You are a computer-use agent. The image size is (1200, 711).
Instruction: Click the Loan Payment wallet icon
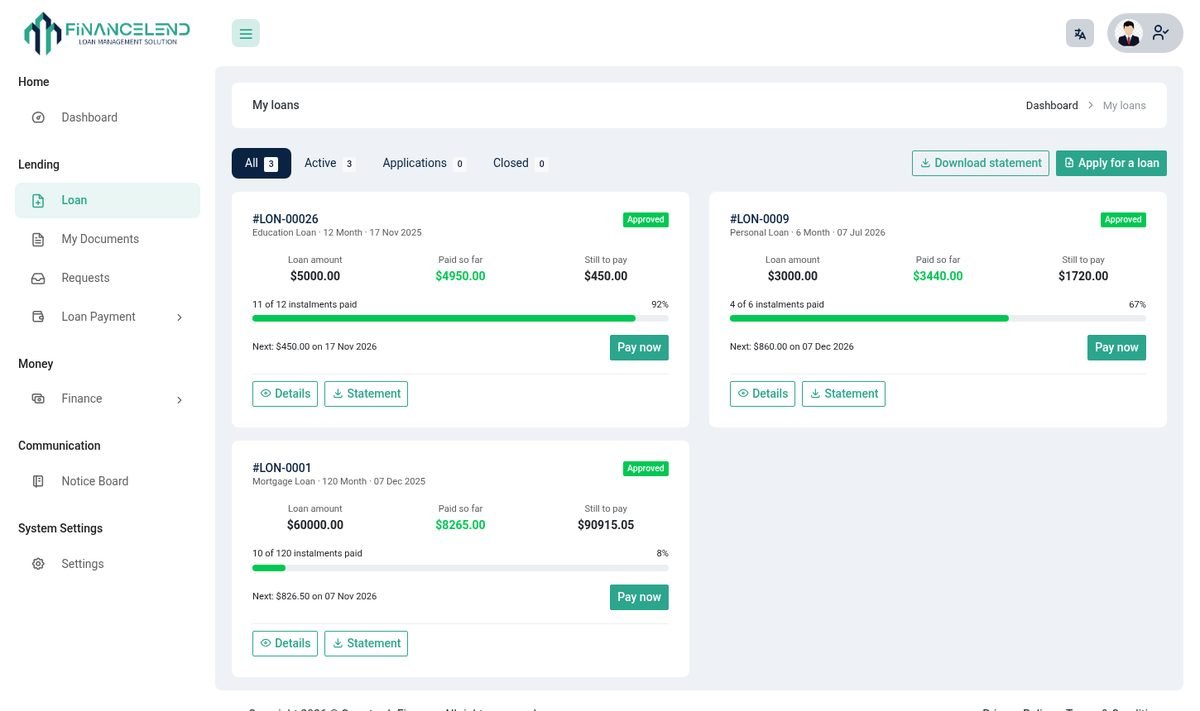(38, 317)
